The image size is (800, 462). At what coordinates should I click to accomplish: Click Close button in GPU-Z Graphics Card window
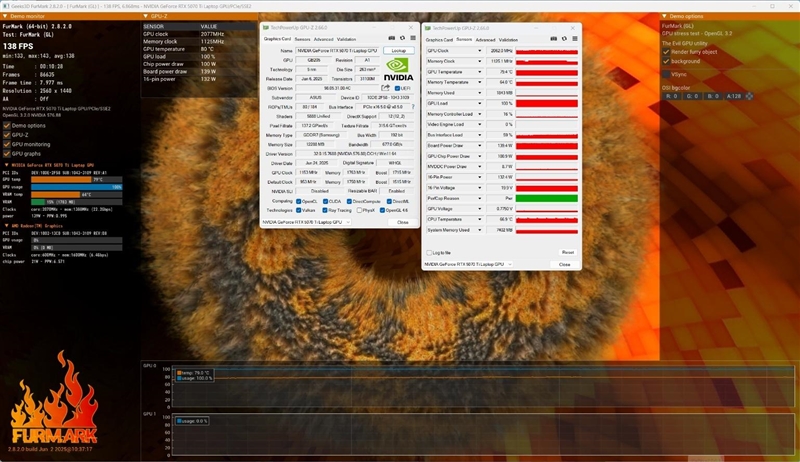click(403, 222)
